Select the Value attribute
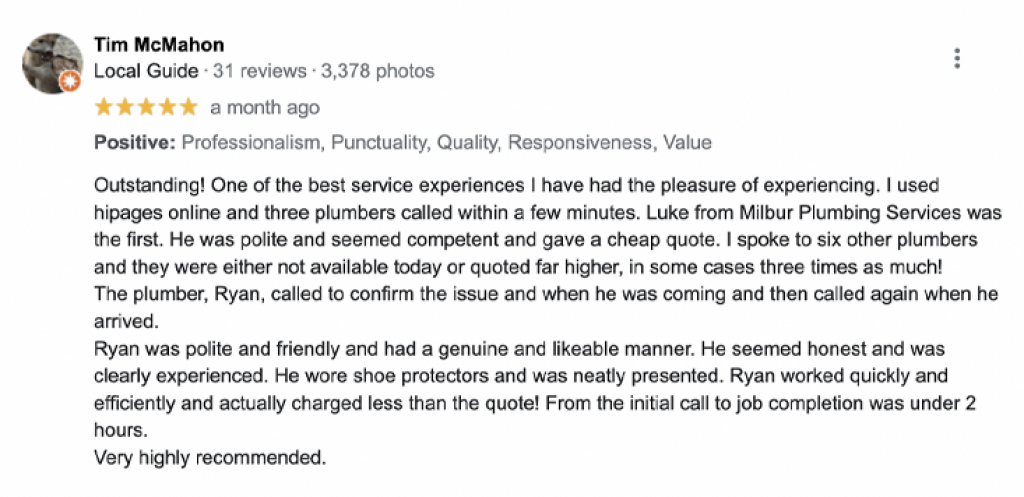Viewport: 1024px width, 497px height. coord(687,142)
